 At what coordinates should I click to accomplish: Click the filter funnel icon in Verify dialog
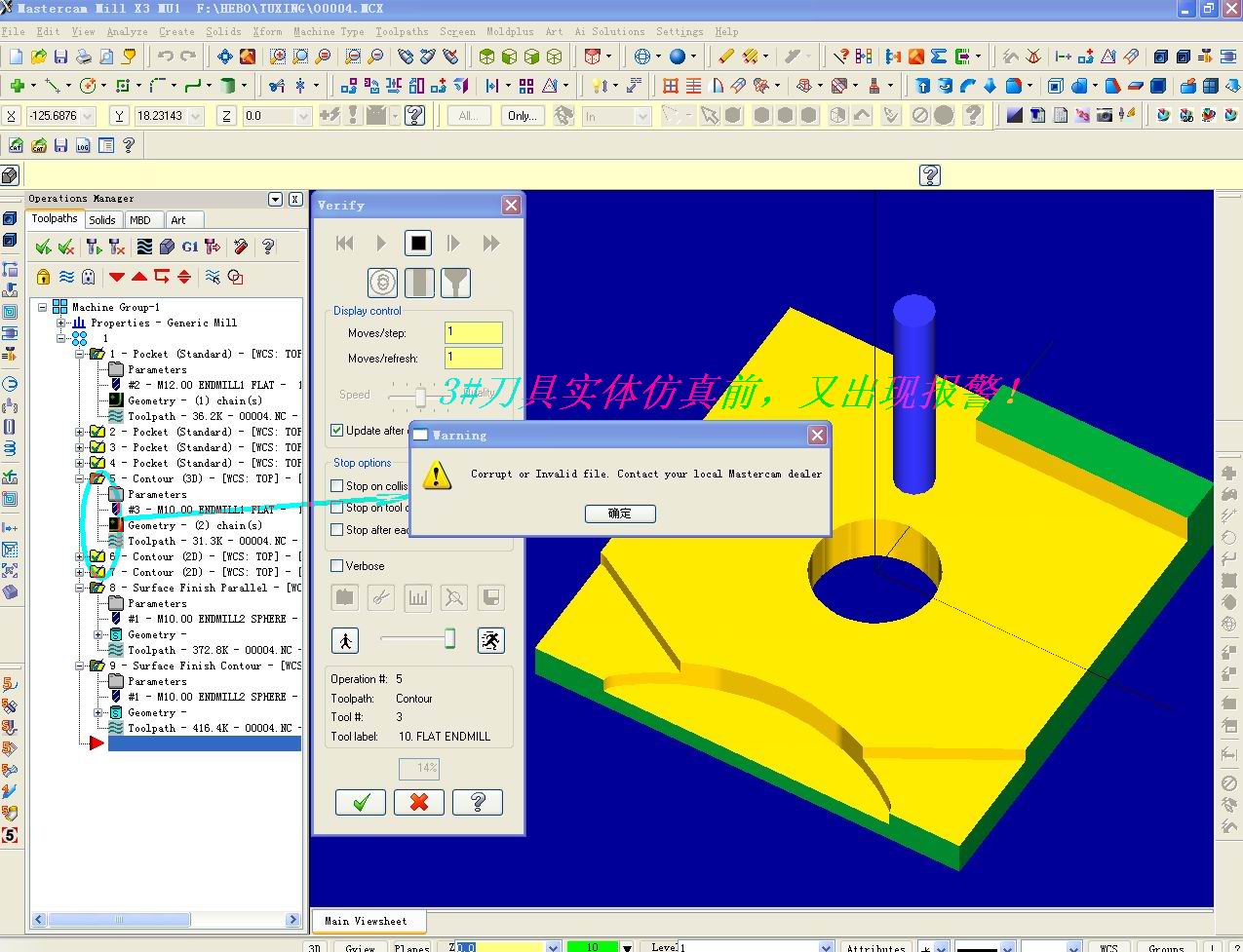click(455, 283)
